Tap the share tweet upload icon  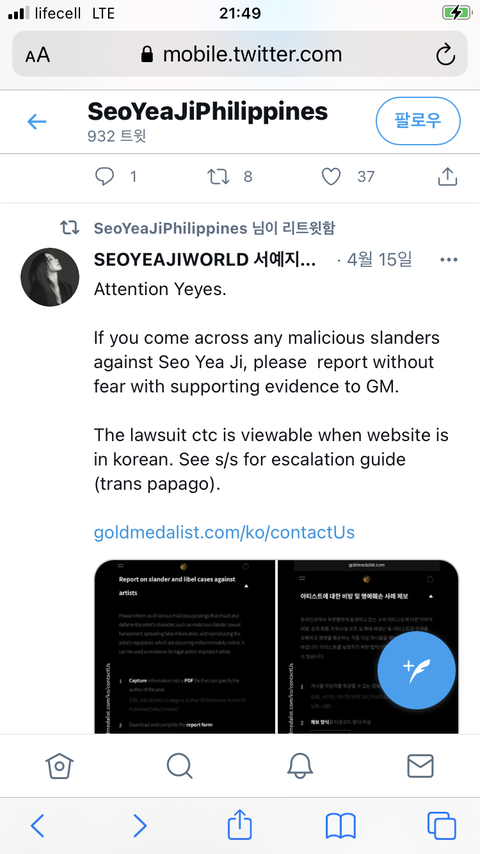tap(447, 176)
